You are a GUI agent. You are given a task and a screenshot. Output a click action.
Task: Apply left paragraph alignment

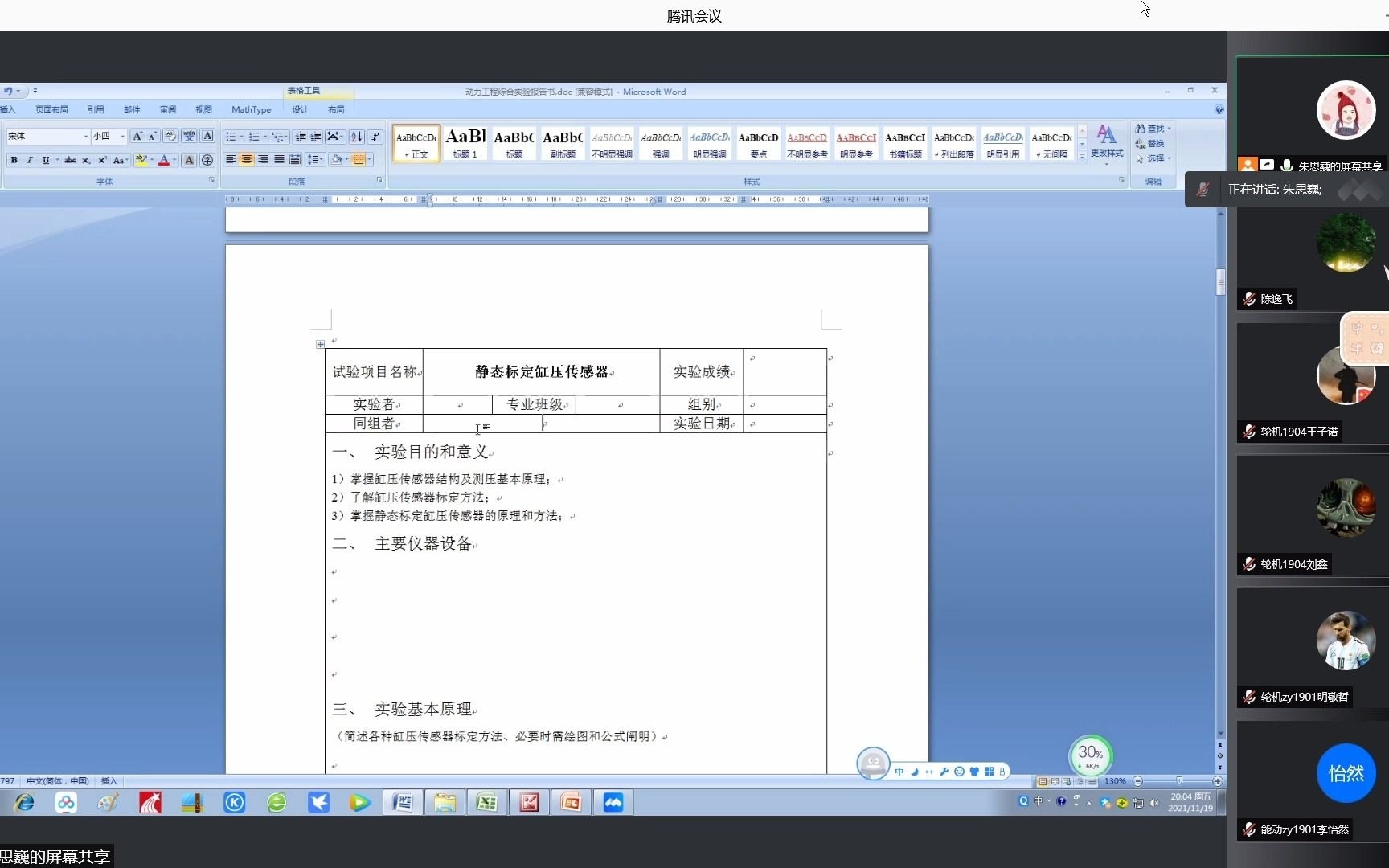231,159
